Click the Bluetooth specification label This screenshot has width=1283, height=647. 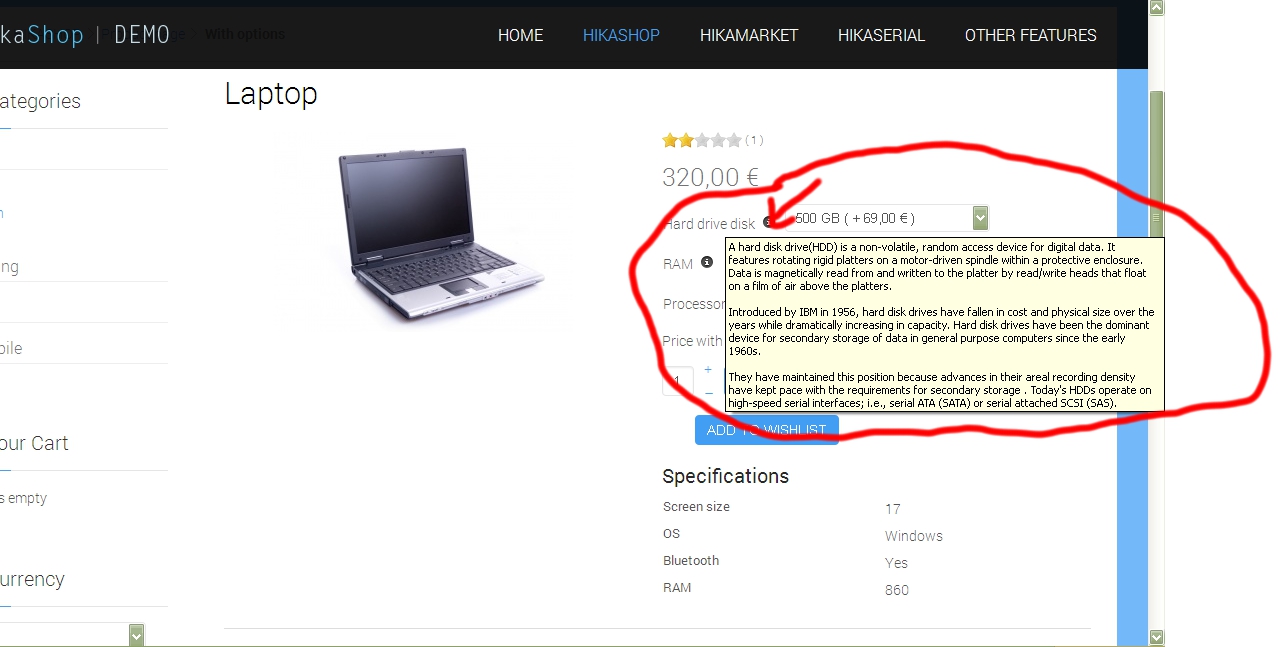point(691,561)
